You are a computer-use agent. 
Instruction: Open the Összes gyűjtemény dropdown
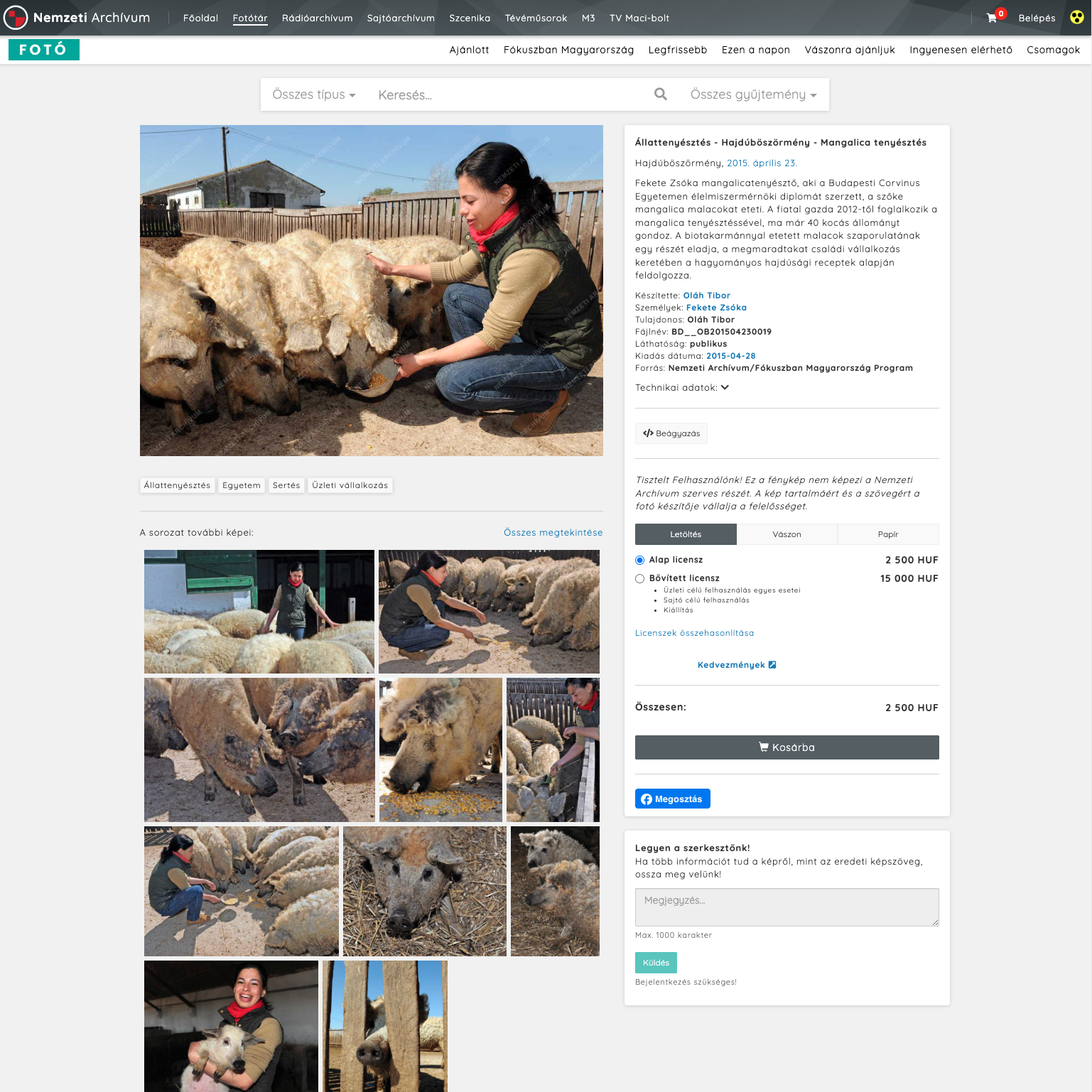point(754,94)
